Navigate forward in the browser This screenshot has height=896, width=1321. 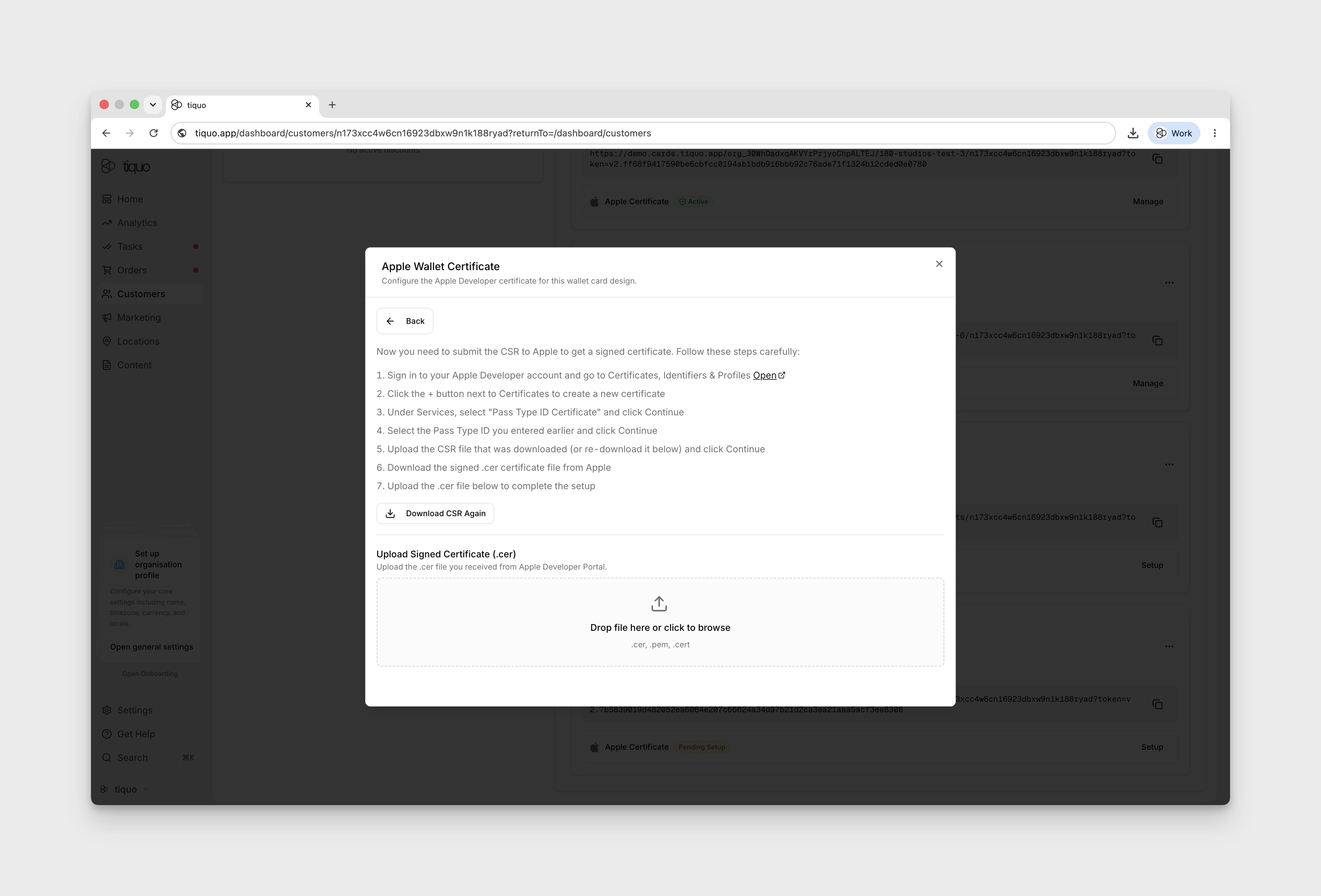click(x=130, y=133)
